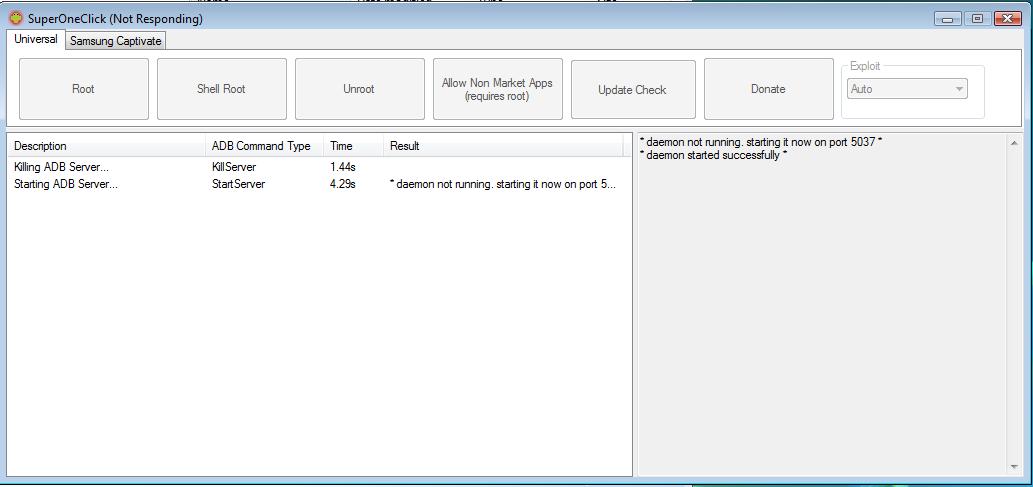Click log panel scrollbar up arrow
This screenshot has height=487, width=1033.
(x=1015, y=142)
